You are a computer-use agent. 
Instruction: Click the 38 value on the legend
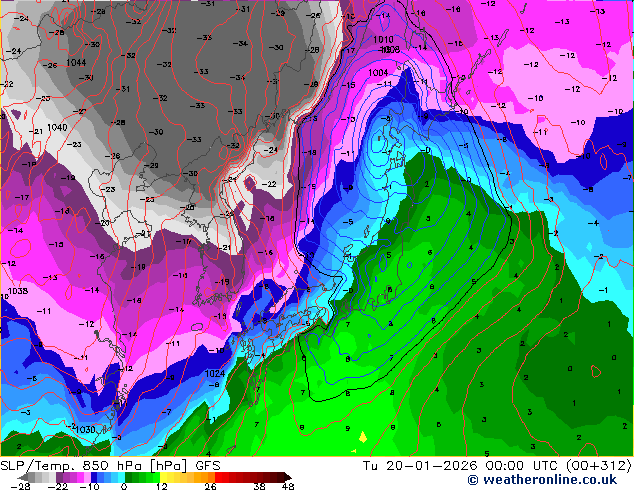pyautogui.click(x=259, y=486)
